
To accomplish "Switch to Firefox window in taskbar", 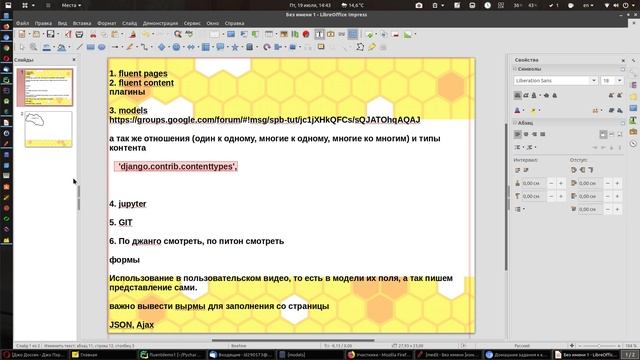I will click(x=379, y=355).
